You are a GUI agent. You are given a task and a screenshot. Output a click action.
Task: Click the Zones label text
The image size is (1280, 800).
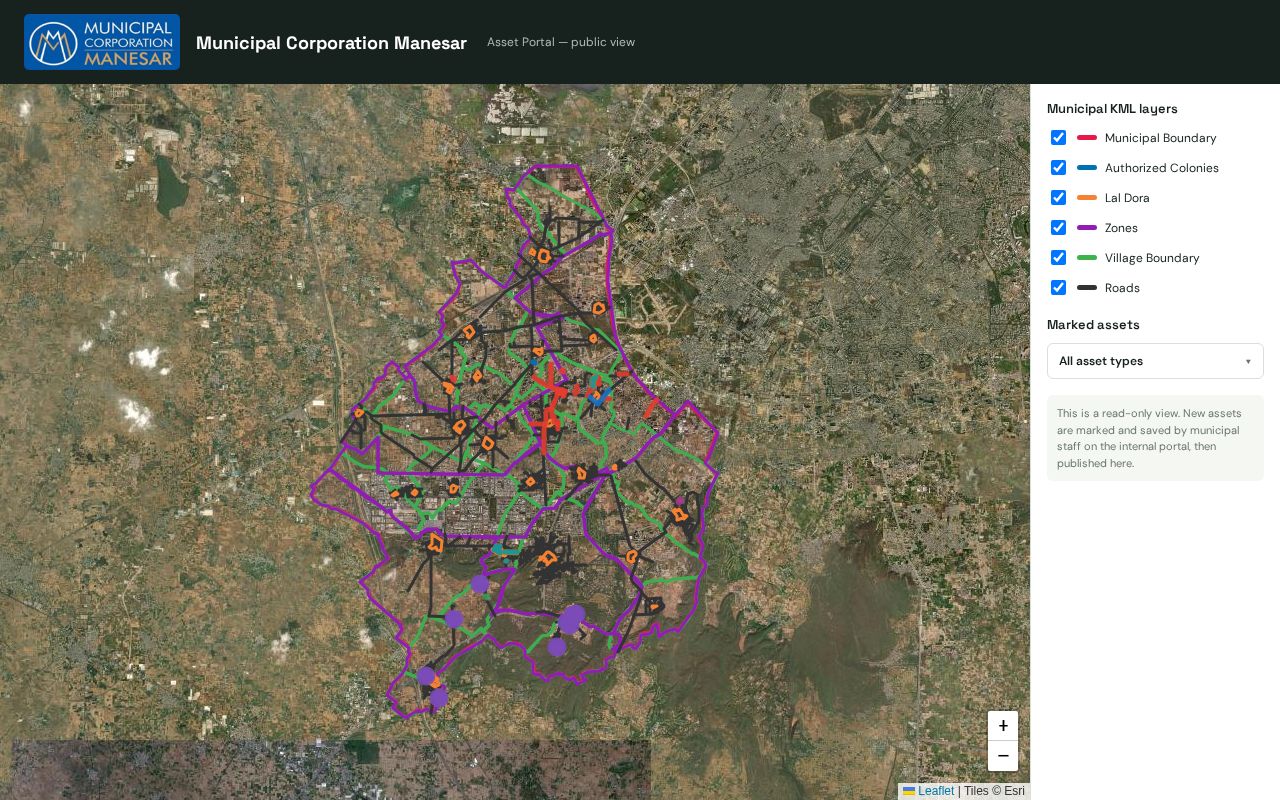[x=1121, y=228]
